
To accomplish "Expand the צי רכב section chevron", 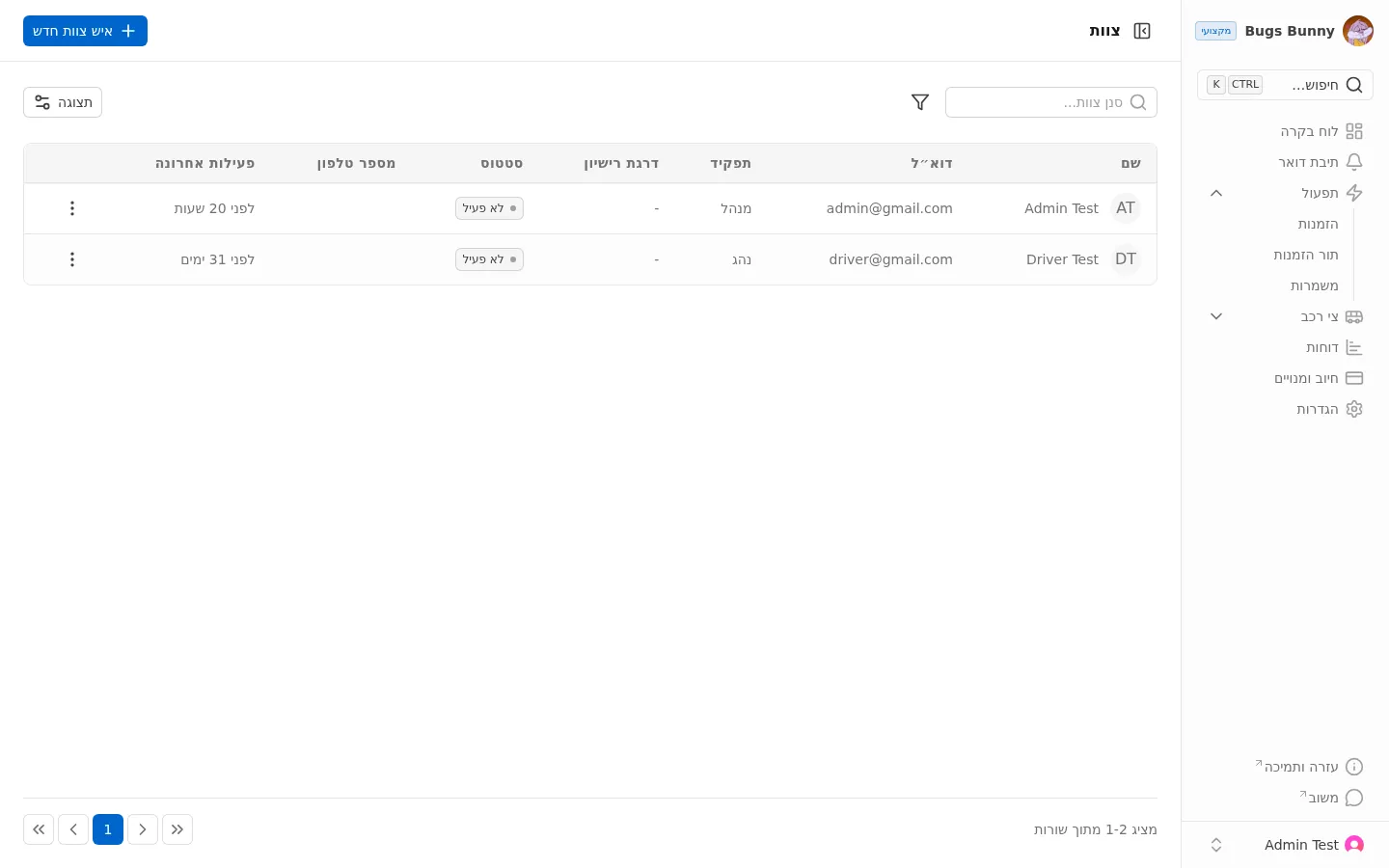I will (x=1216, y=316).
